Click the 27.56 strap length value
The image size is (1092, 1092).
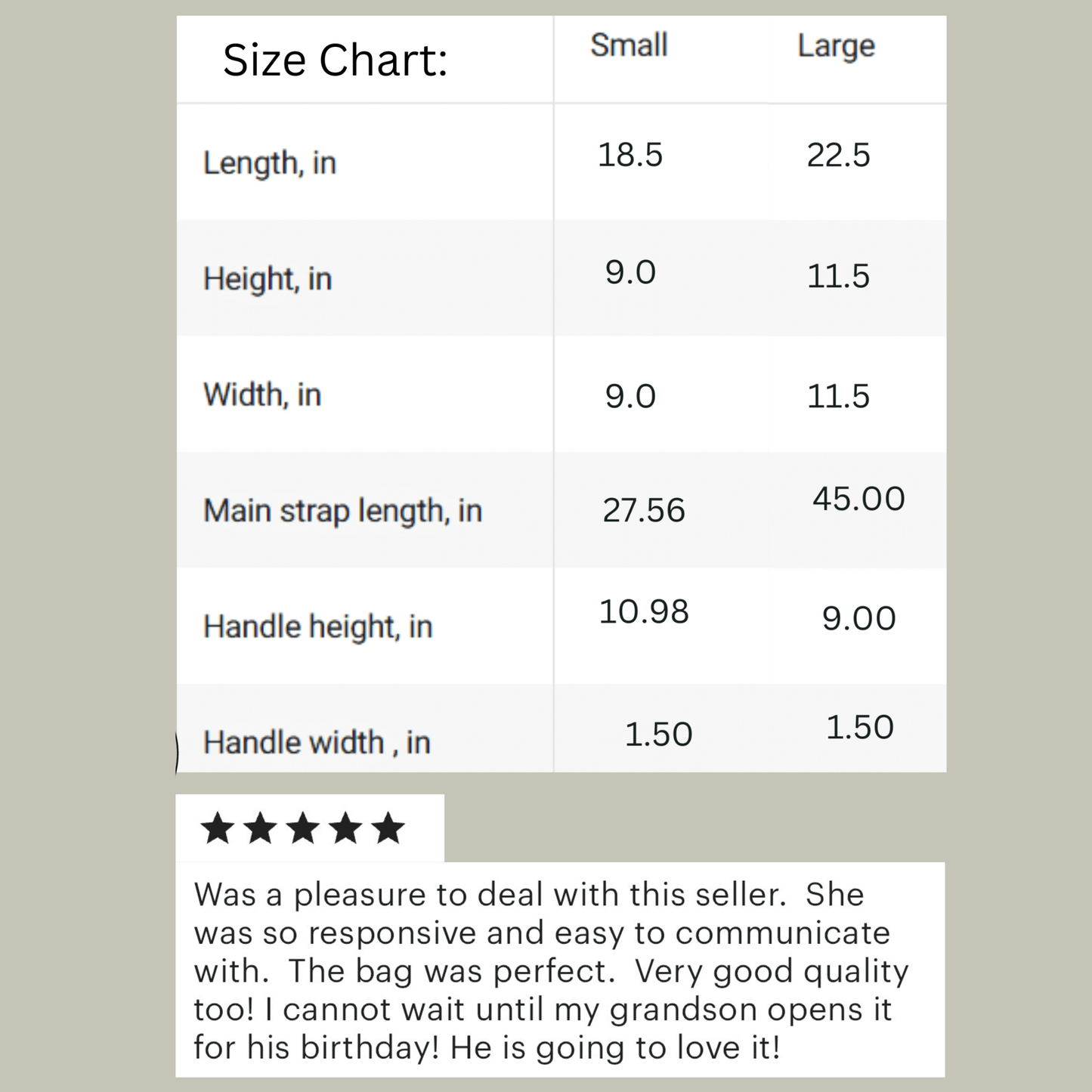(643, 510)
